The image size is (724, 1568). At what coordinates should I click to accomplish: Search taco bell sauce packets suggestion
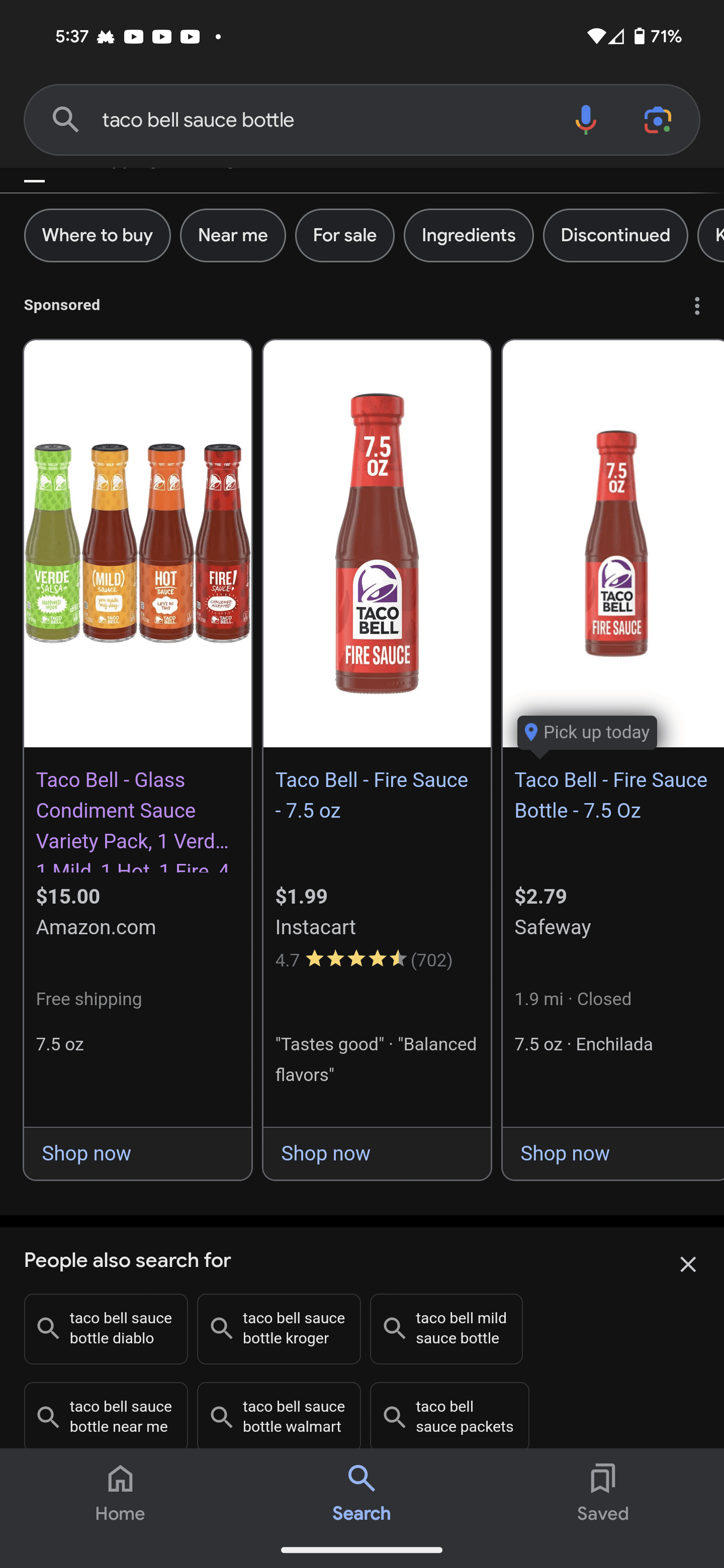(449, 1416)
